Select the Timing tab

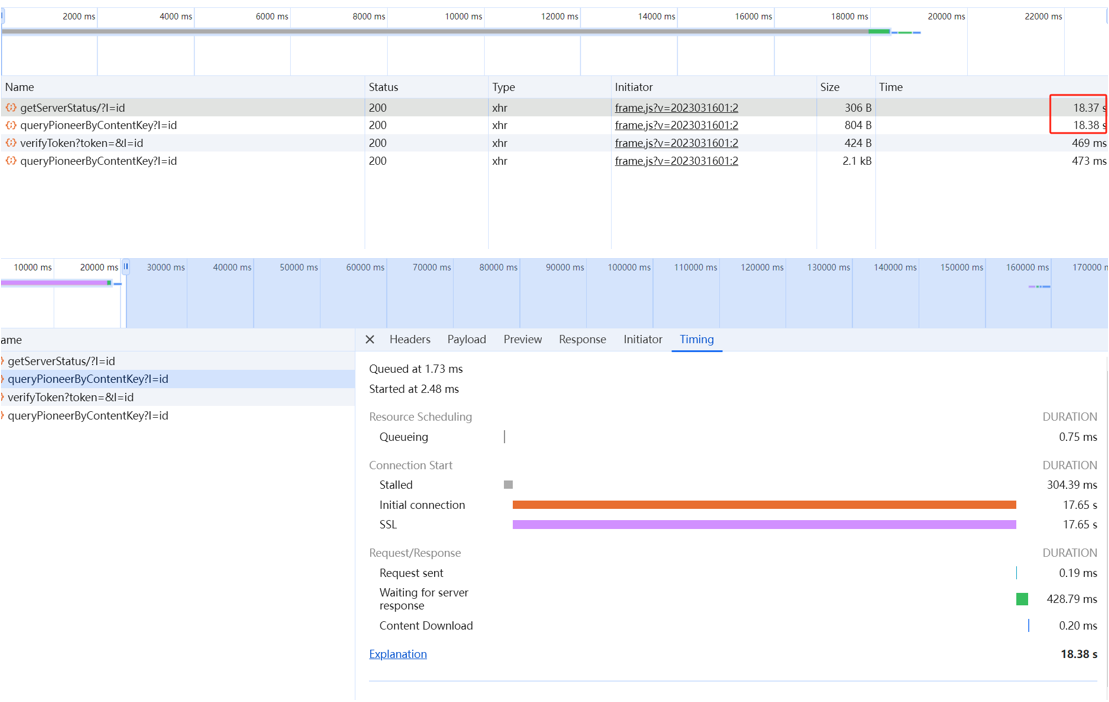pos(697,339)
